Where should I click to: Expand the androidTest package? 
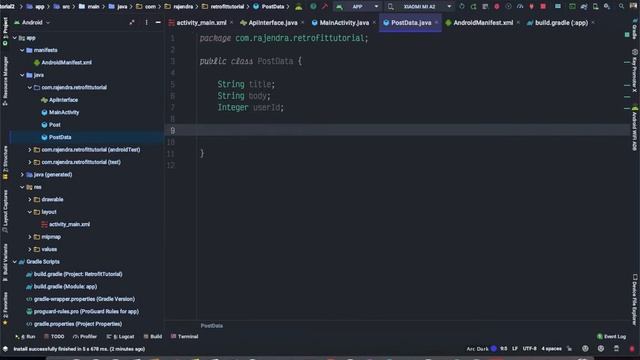(x=29, y=150)
